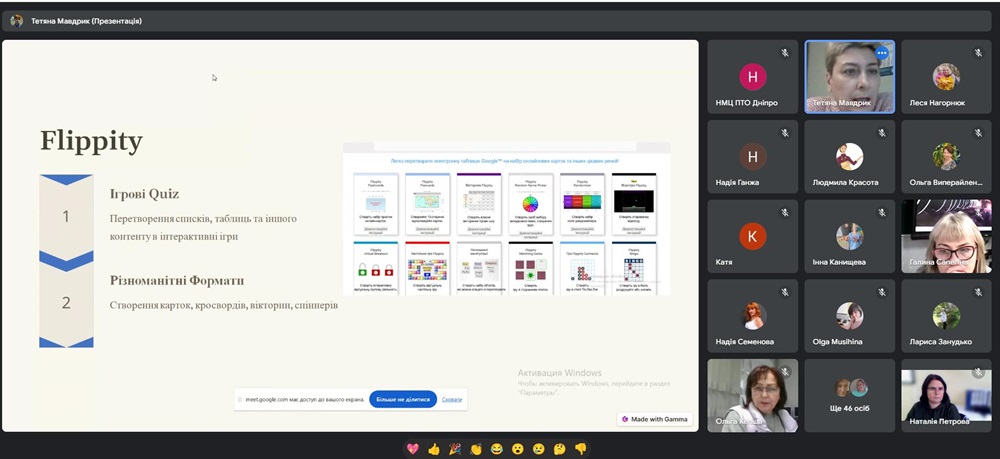Image resolution: width=1000 pixels, height=459 pixels.
Task: Click the thumbs up reaction emoji
Action: tap(434, 449)
